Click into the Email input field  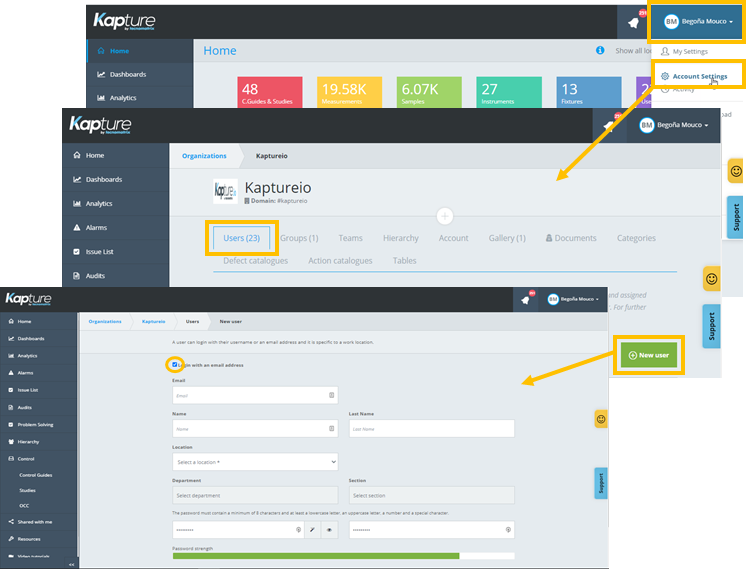pos(255,395)
